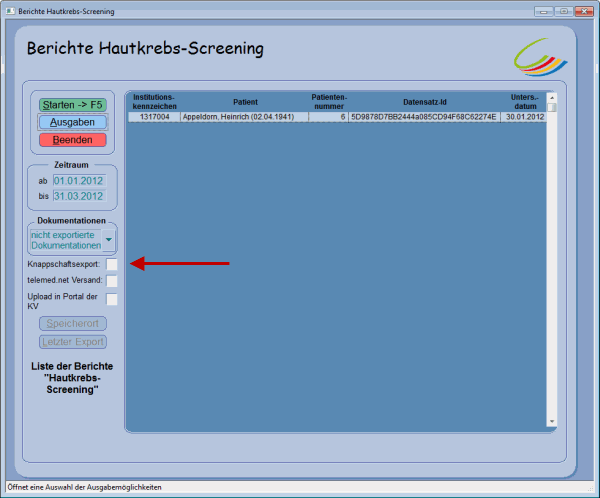
Task: Click the Letzter Export button
Action: (x=72, y=342)
